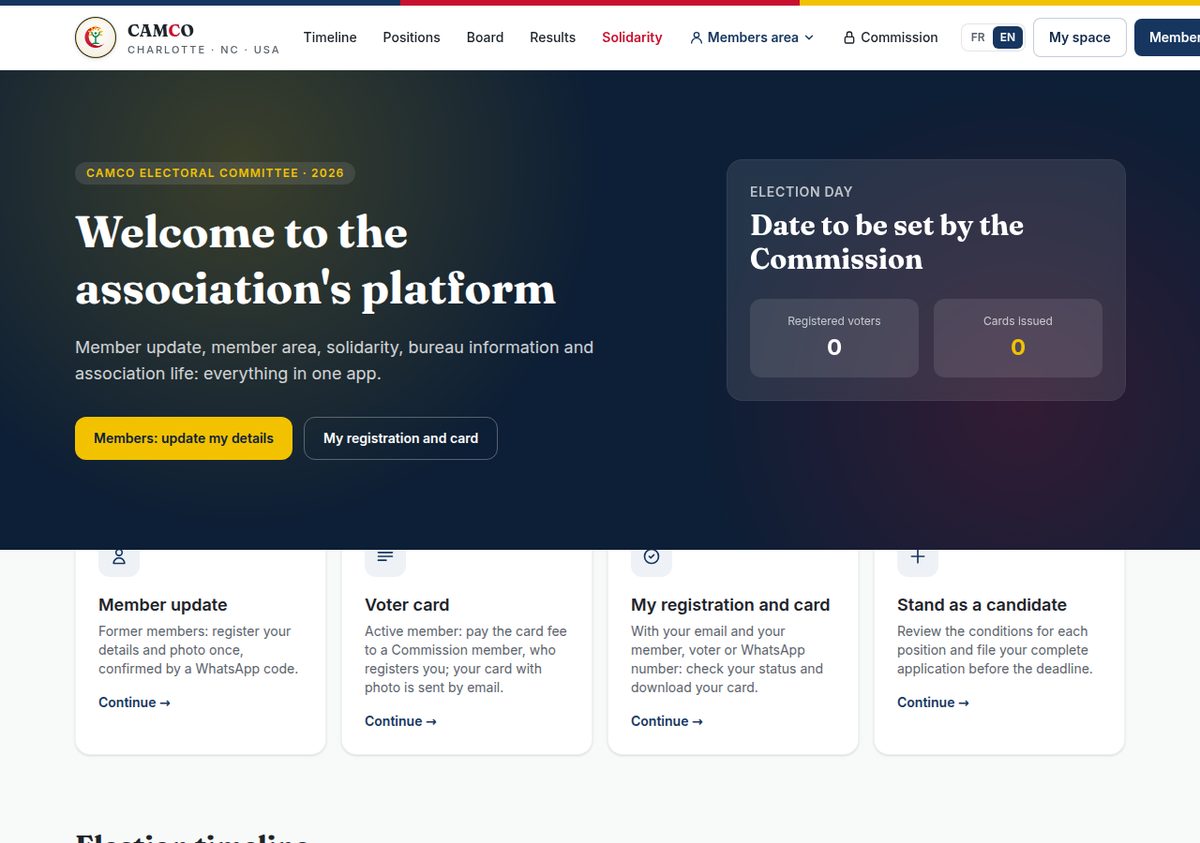Click the 'Welcome to the association's platform' headline

tap(315, 261)
